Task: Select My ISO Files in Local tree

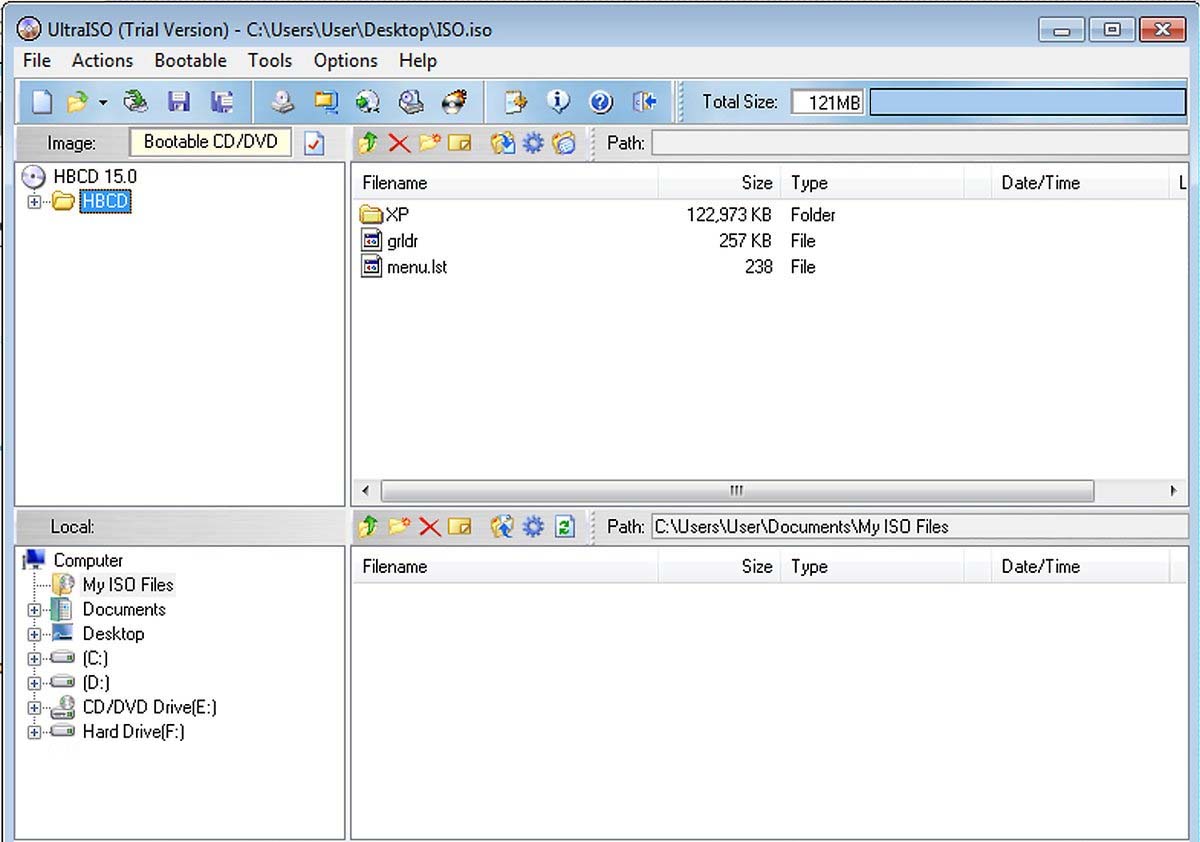Action: point(128,585)
